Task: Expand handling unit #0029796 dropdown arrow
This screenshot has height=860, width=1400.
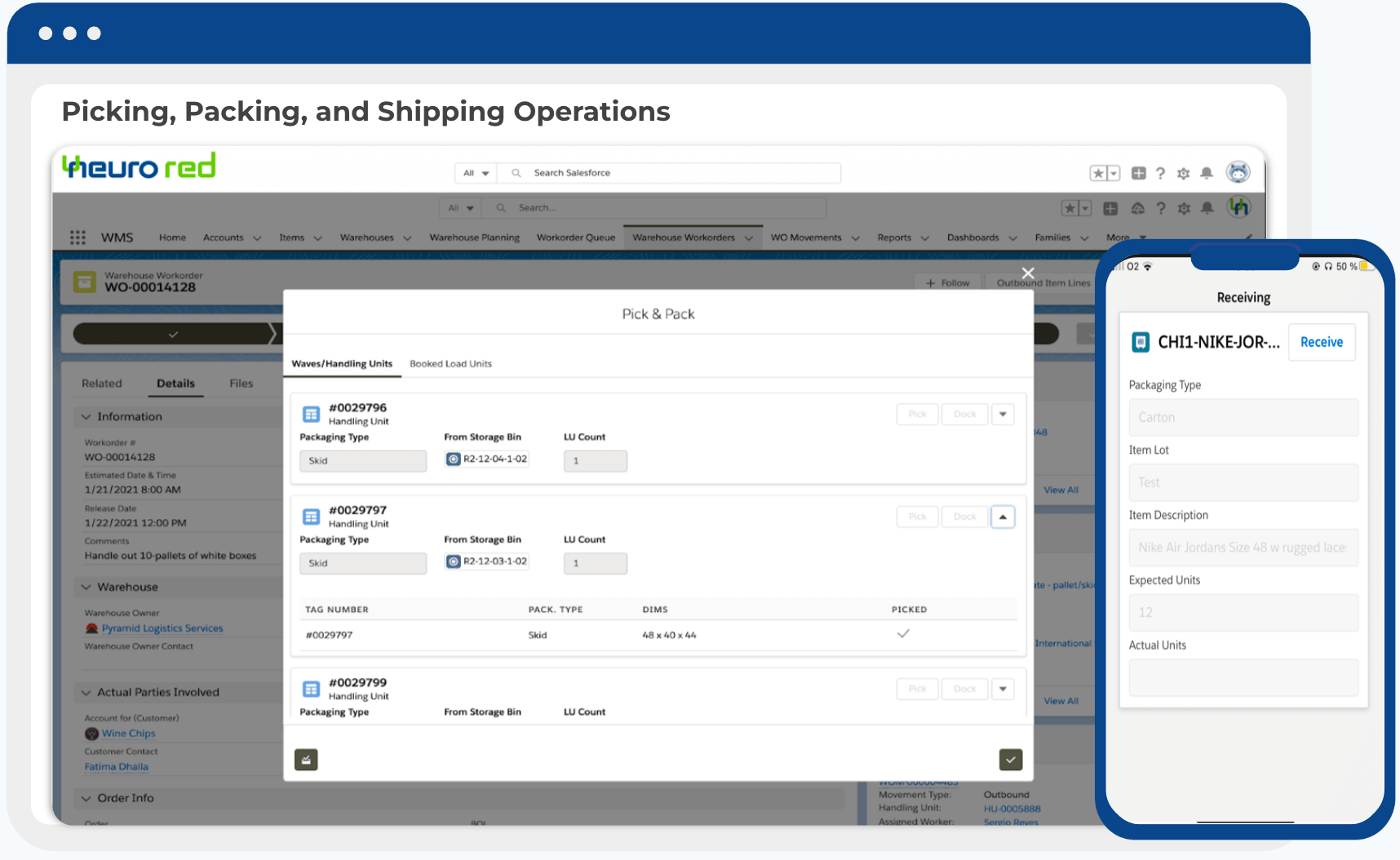Action: coord(1003,414)
